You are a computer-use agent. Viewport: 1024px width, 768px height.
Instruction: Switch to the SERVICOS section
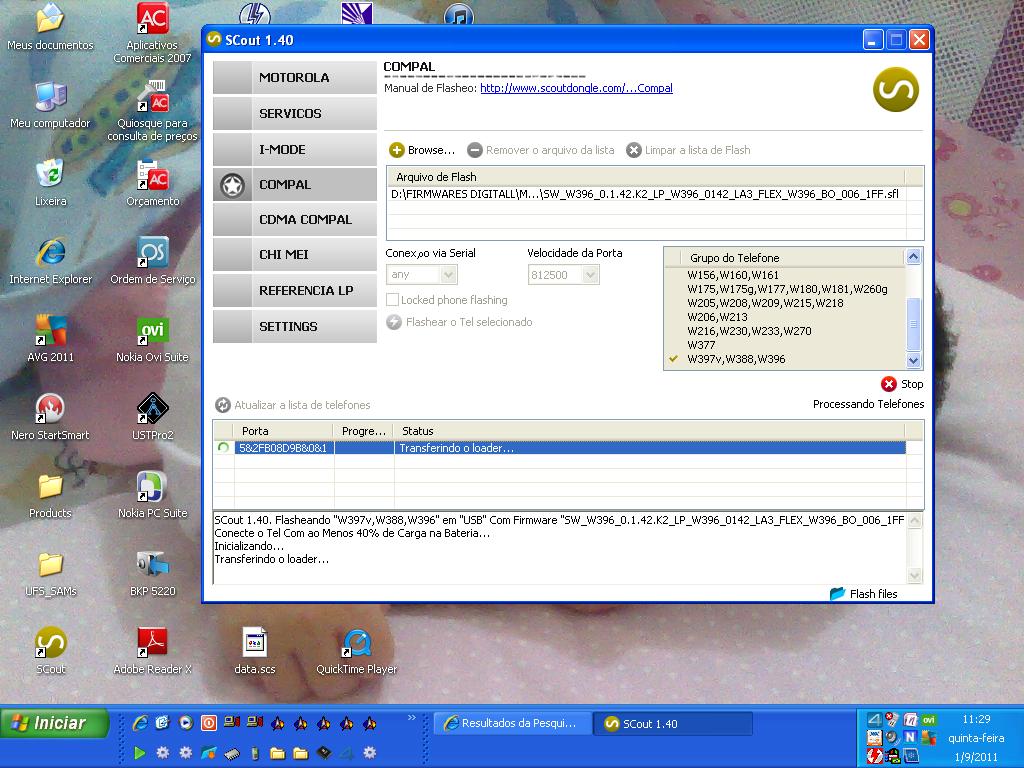[x=295, y=114]
